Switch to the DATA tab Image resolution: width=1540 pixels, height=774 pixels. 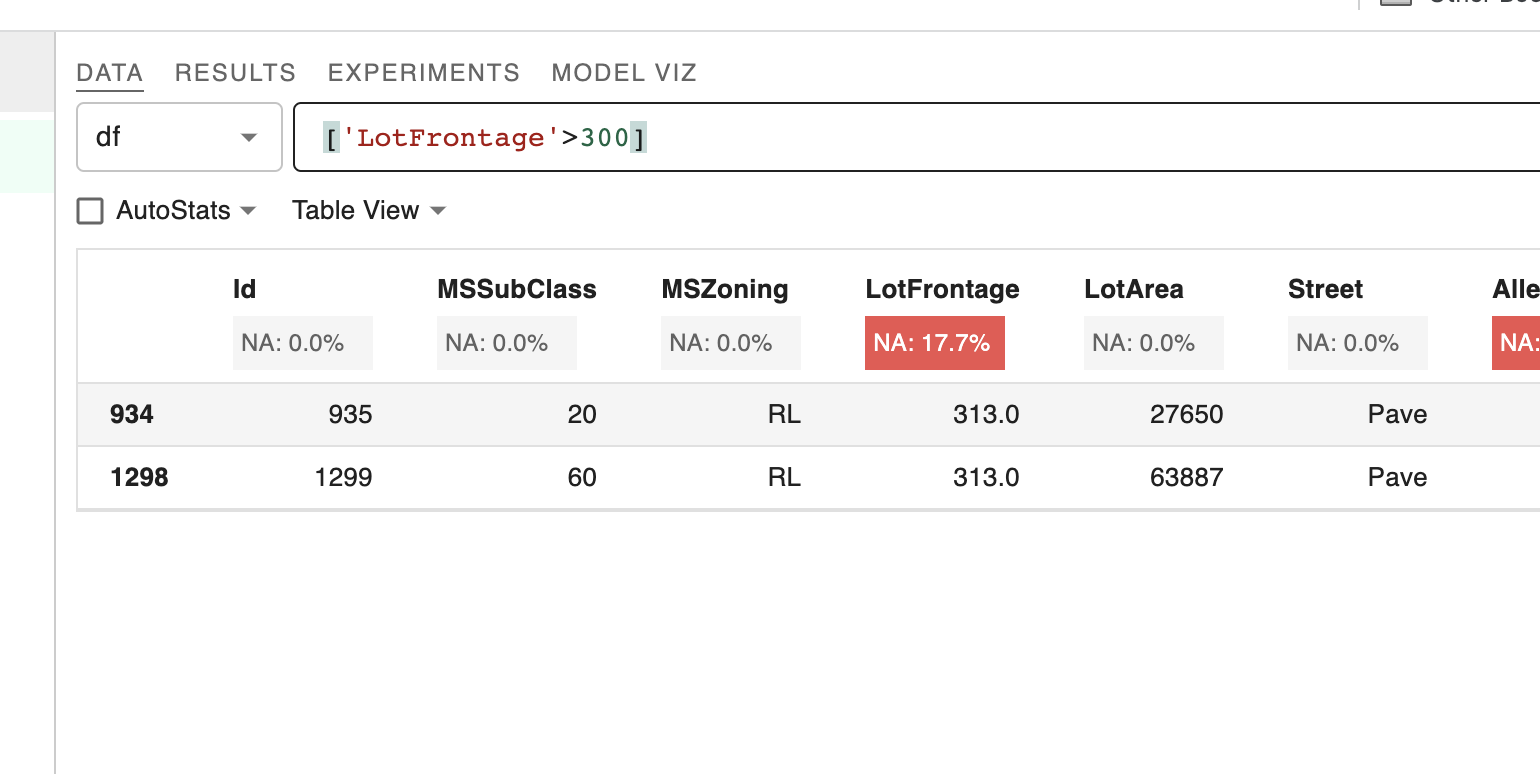110,73
